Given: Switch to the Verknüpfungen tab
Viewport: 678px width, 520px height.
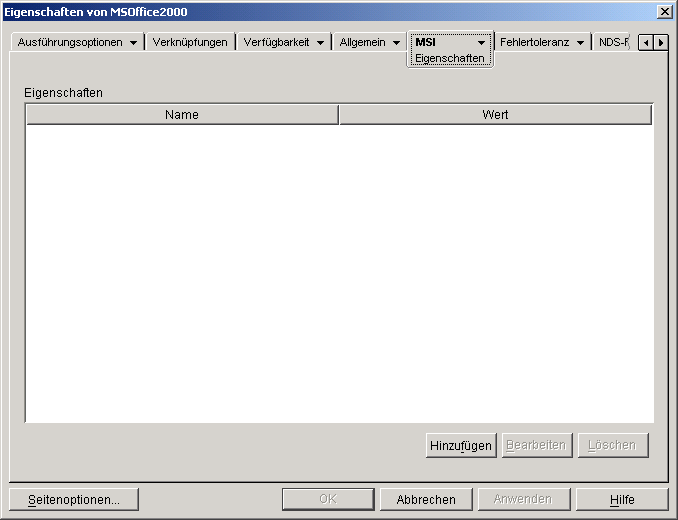Looking at the screenshot, I should pyautogui.click(x=190, y=42).
